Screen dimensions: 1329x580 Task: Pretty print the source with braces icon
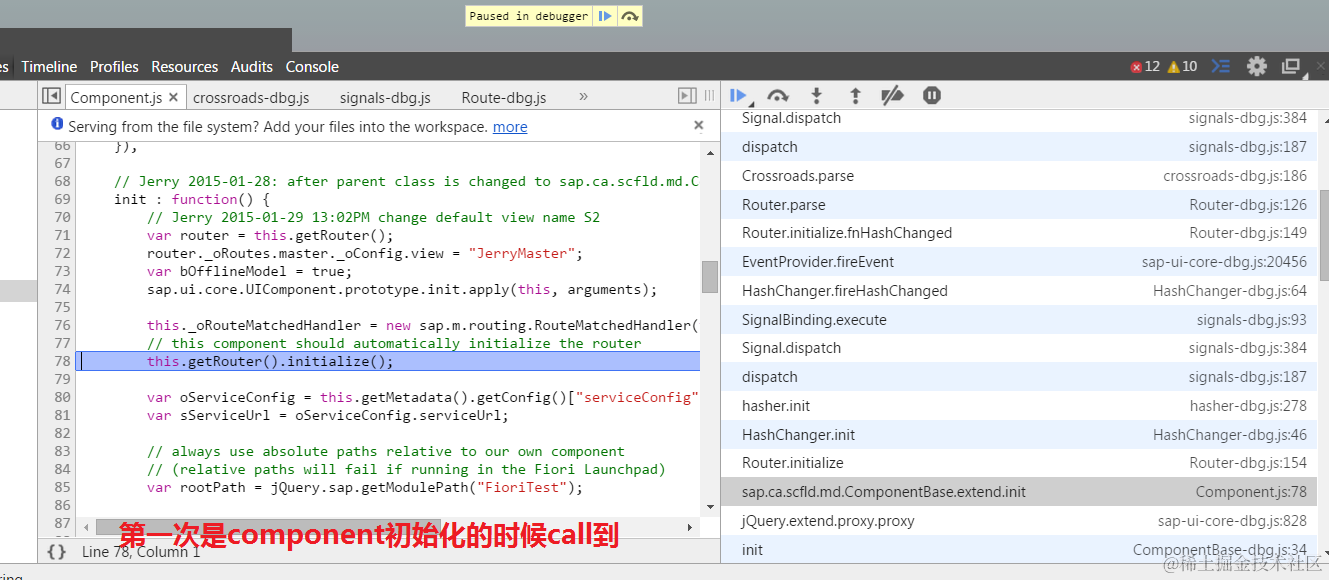click(57, 551)
